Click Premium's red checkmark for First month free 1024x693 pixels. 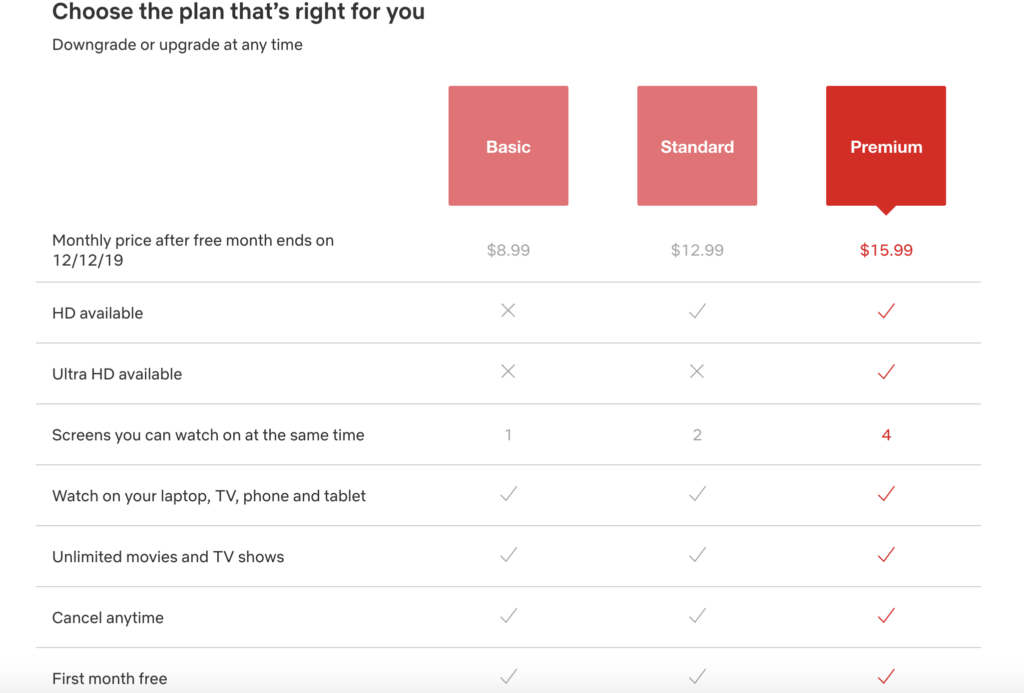[886, 676]
